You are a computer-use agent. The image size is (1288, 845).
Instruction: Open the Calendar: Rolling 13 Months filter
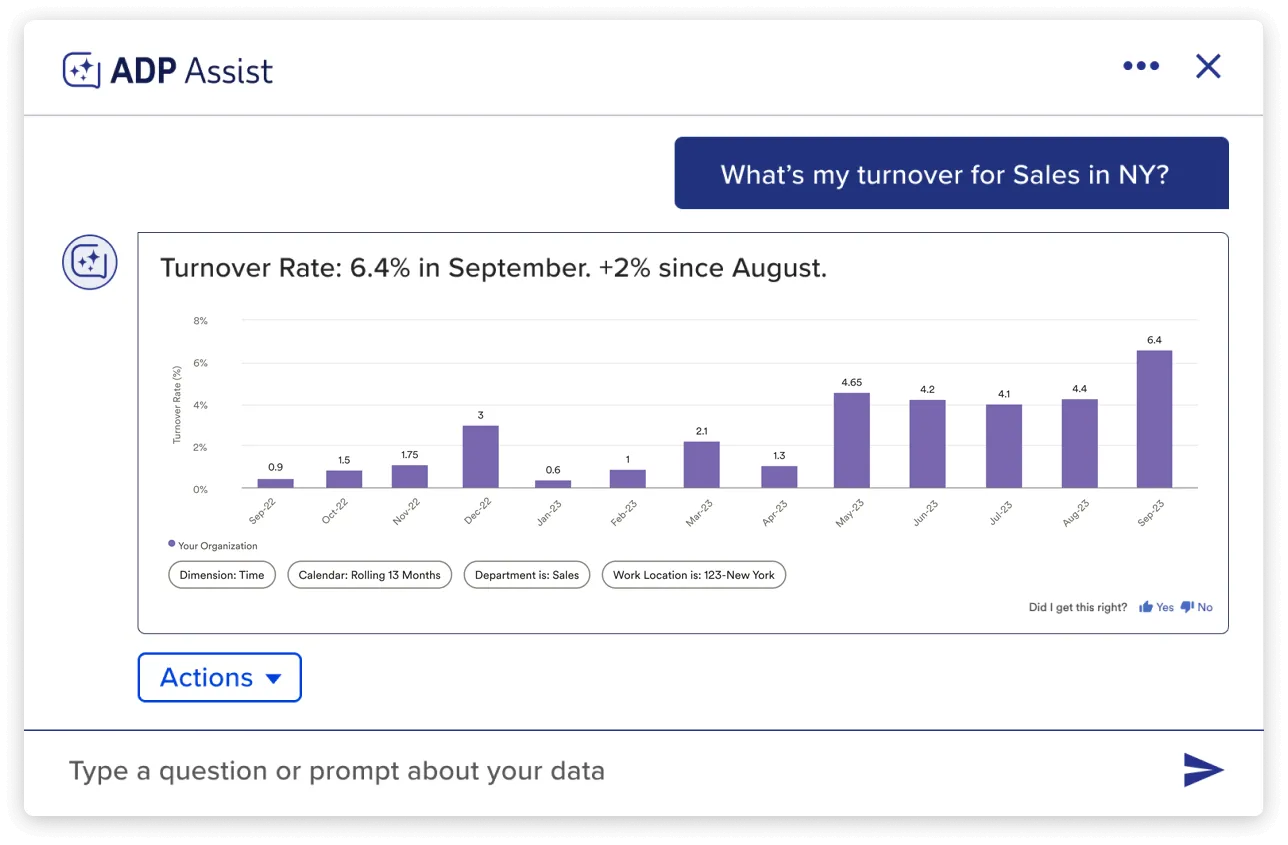click(x=369, y=574)
